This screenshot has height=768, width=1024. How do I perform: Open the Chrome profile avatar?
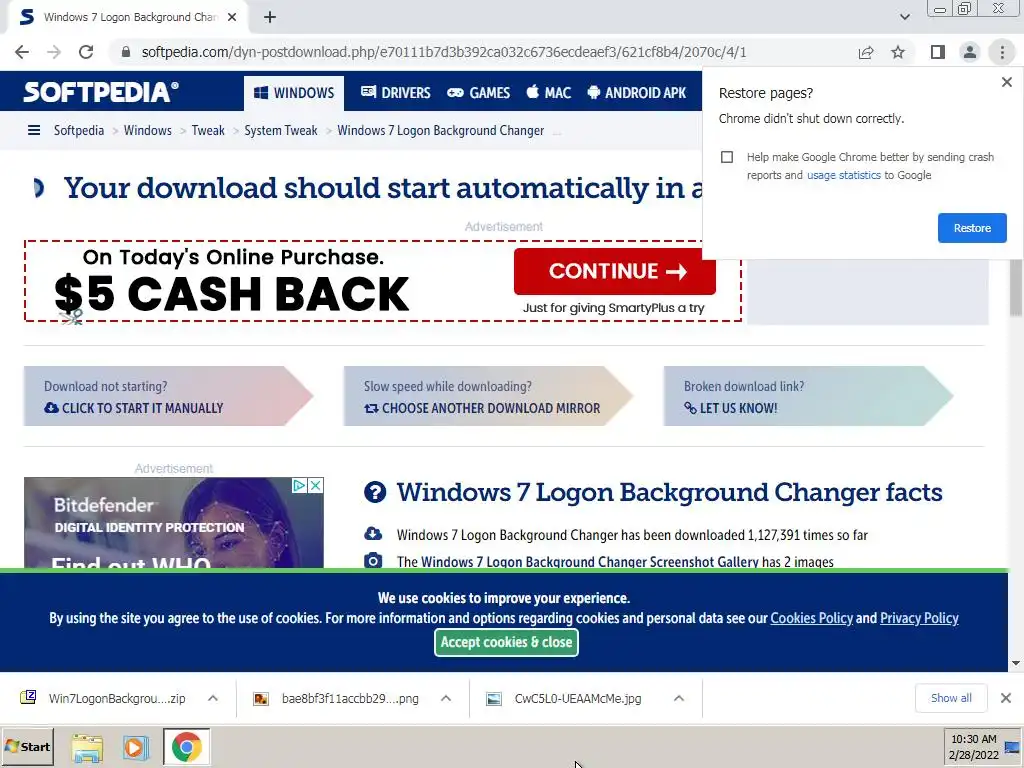click(x=970, y=52)
